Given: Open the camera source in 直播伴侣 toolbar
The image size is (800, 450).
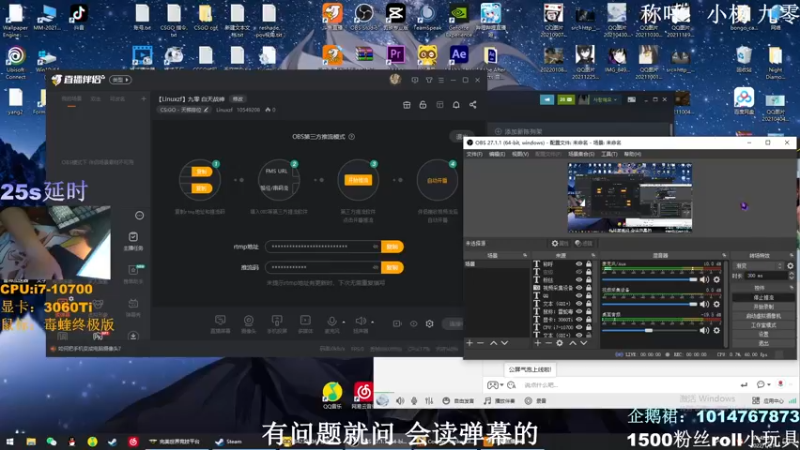Looking at the screenshot, I should [x=248, y=320].
